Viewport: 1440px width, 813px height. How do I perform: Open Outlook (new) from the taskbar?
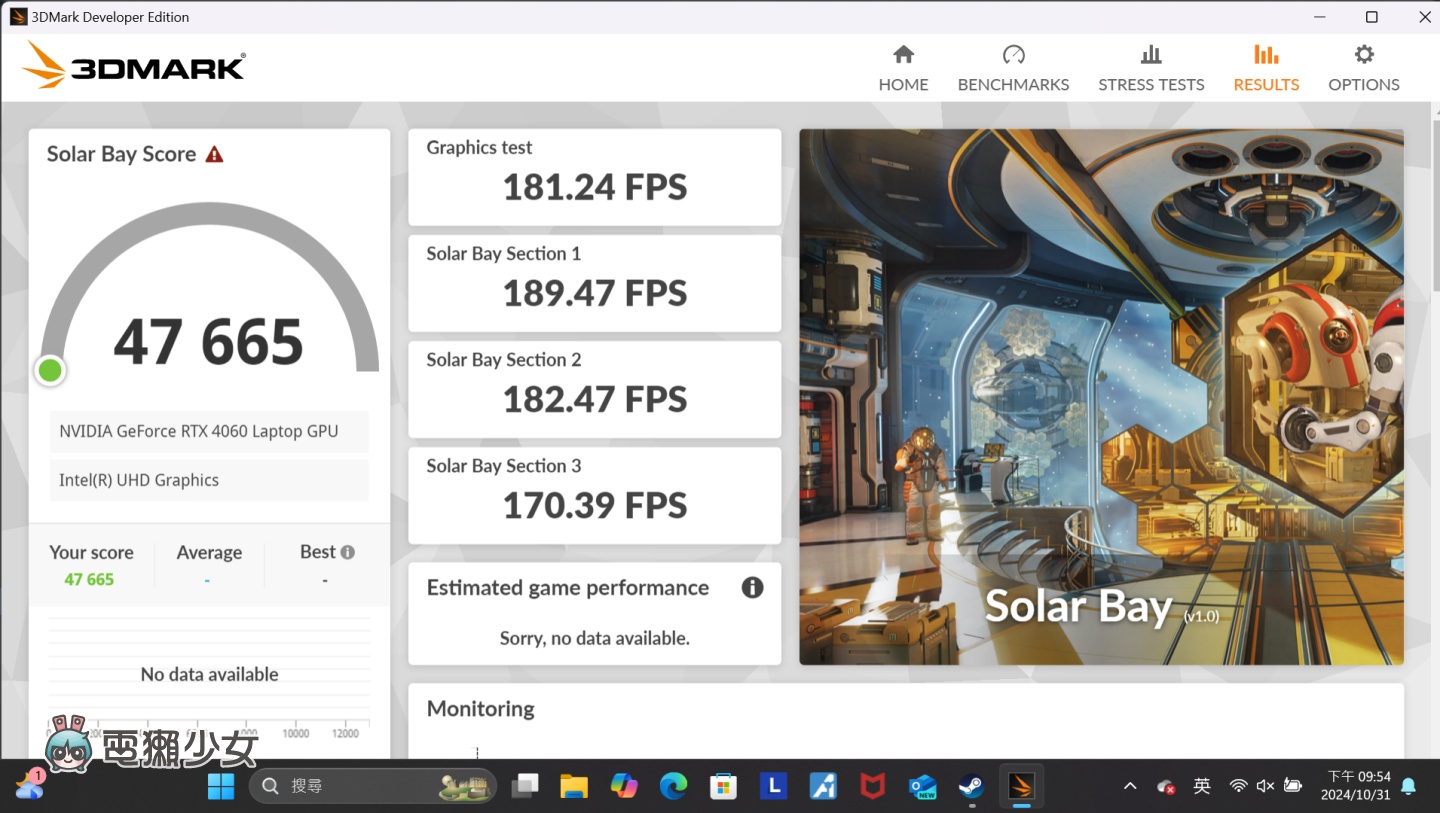click(922, 787)
